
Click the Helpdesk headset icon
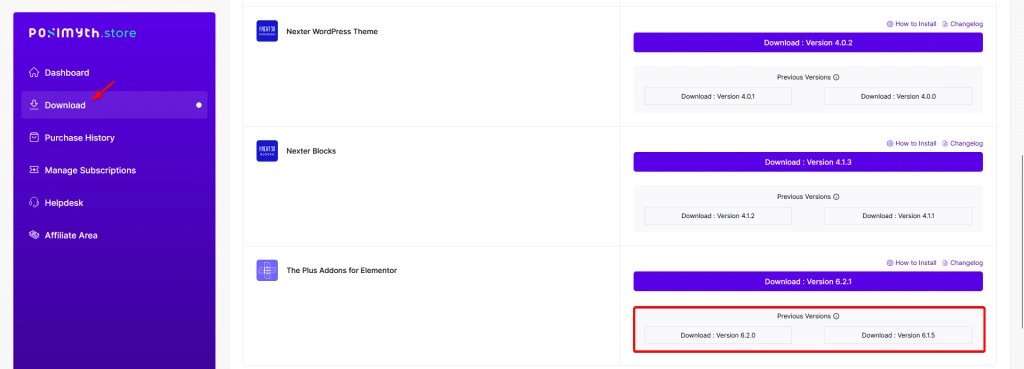pos(34,202)
